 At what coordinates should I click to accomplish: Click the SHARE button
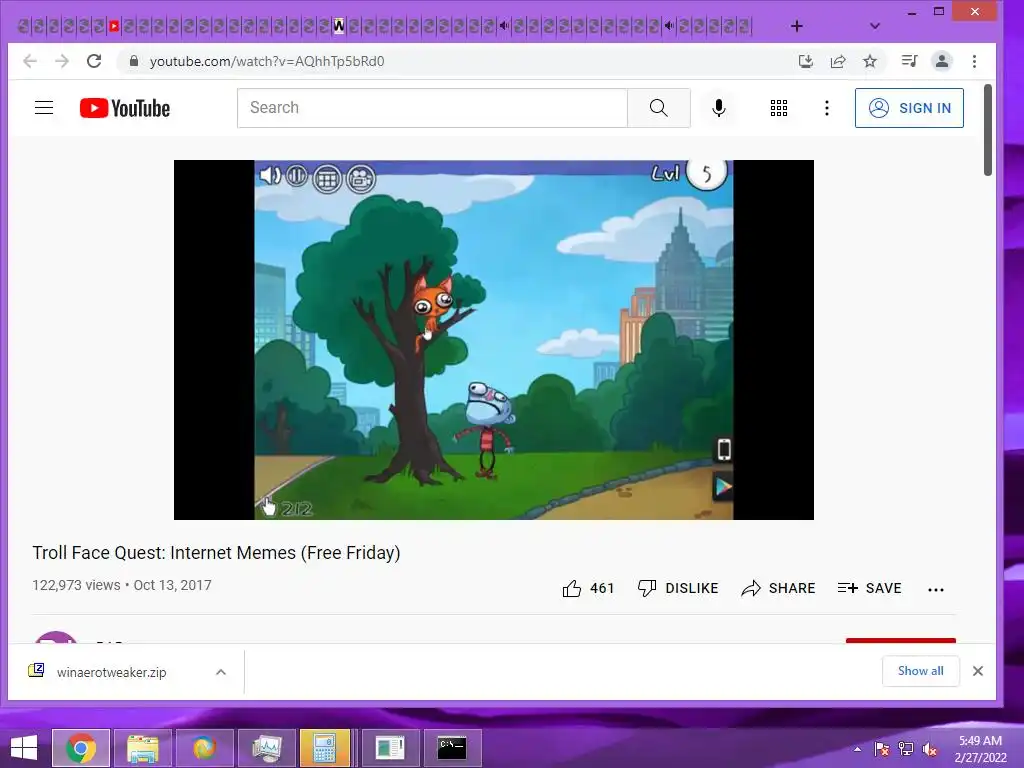click(778, 588)
